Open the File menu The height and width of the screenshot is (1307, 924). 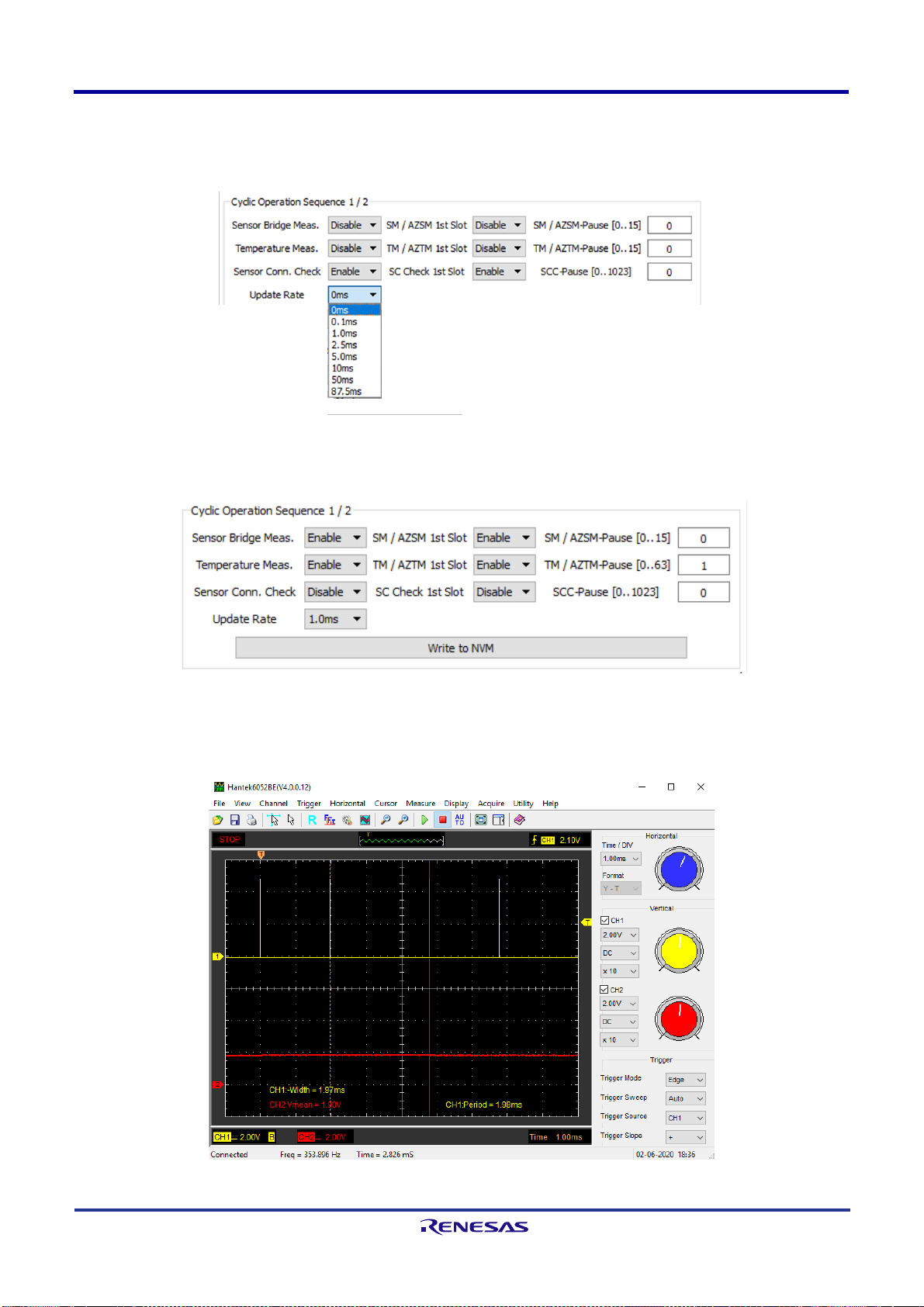(x=220, y=804)
